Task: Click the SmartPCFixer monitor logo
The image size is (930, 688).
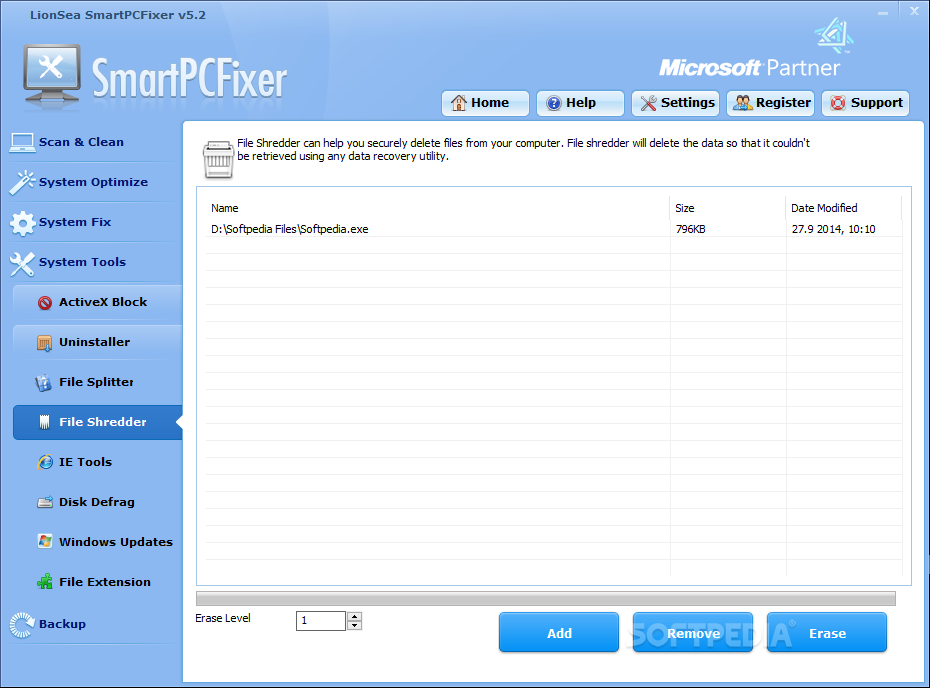Action: pos(52,75)
